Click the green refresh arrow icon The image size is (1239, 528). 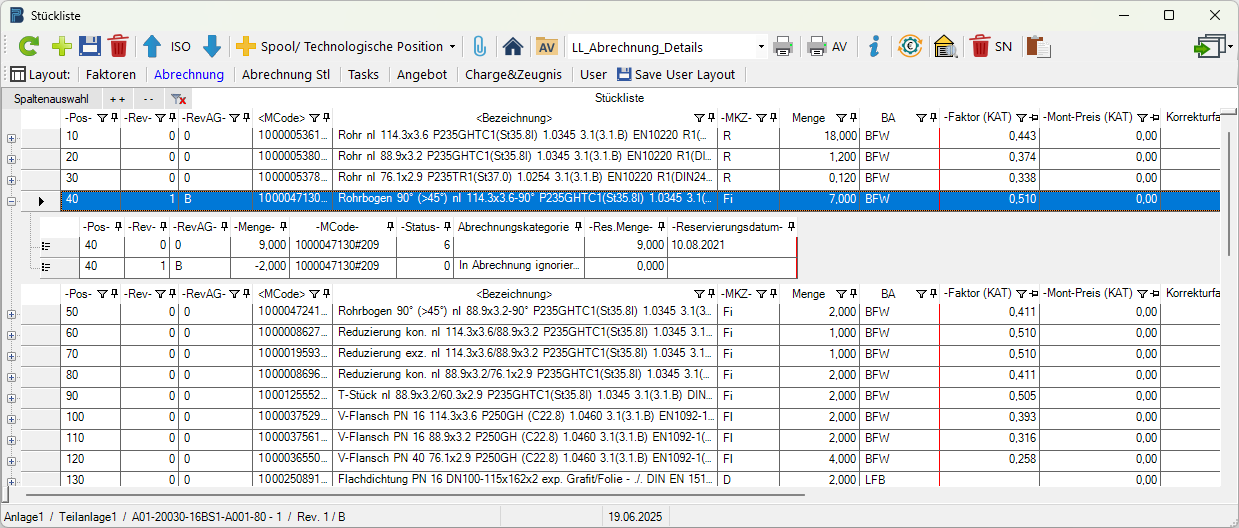coord(29,46)
